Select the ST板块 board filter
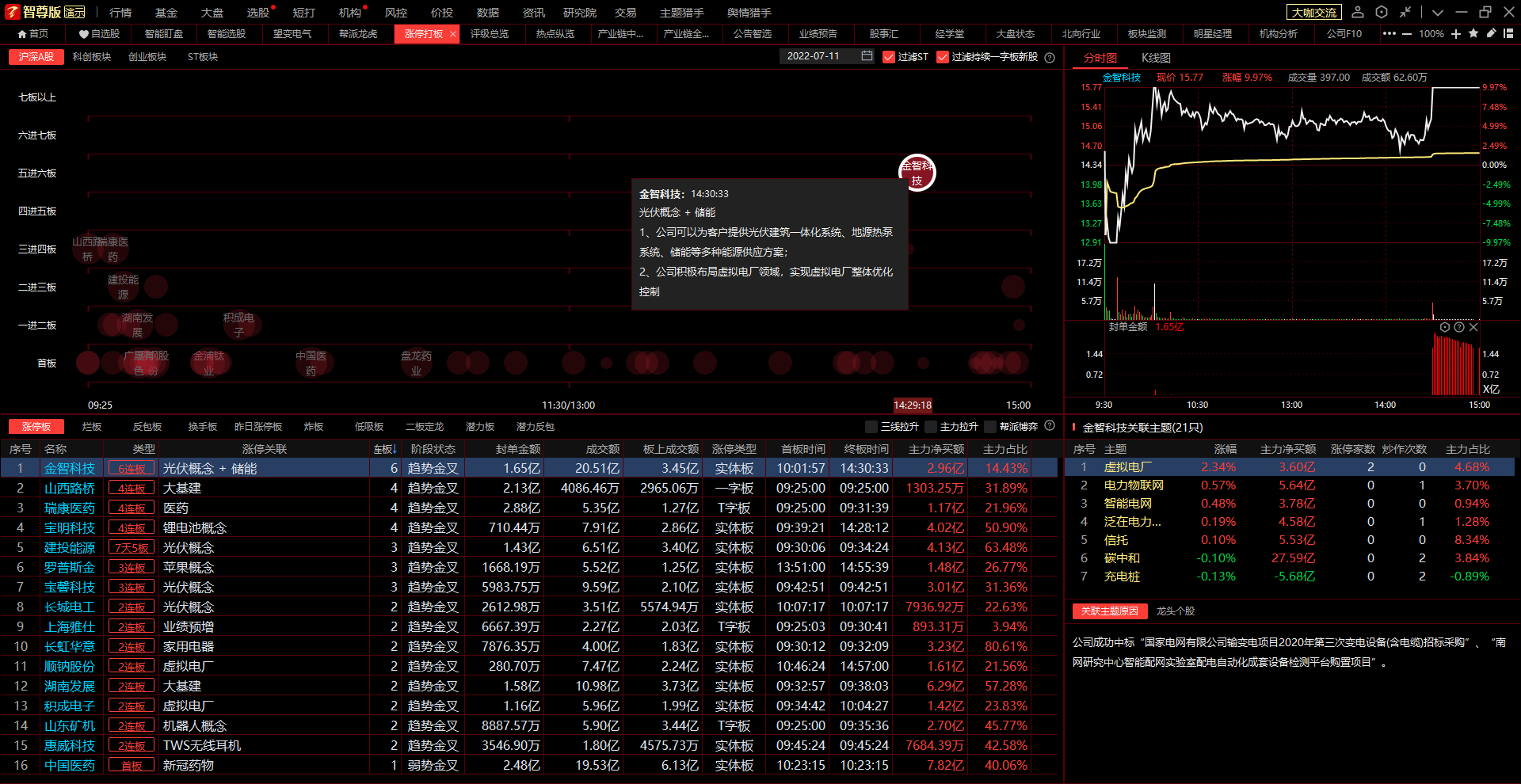This screenshot has height=784, width=1521. [203, 57]
